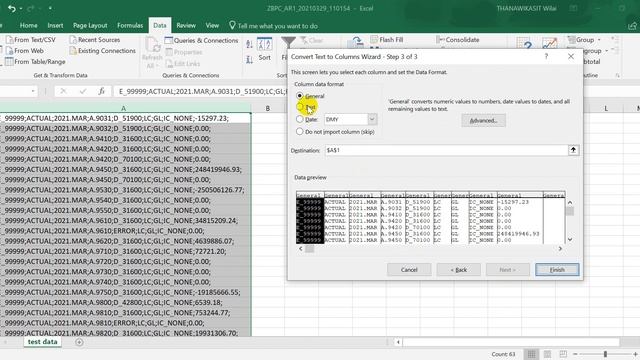Select the test data sheet tab
The height and width of the screenshot is (360, 640).
click(x=42, y=342)
